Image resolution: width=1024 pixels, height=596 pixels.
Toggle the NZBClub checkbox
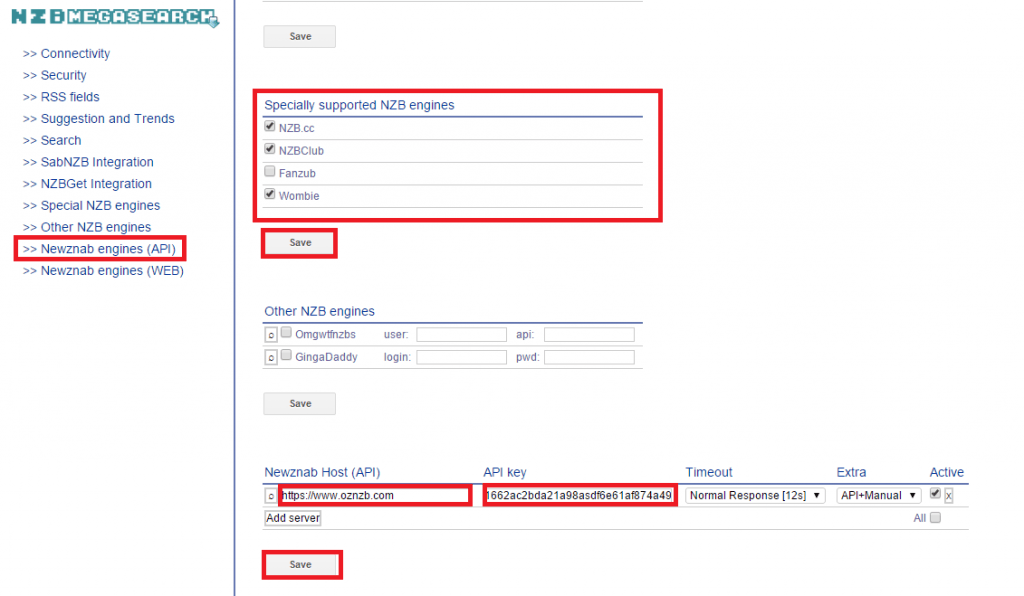pyautogui.click(x=269, y=148)
